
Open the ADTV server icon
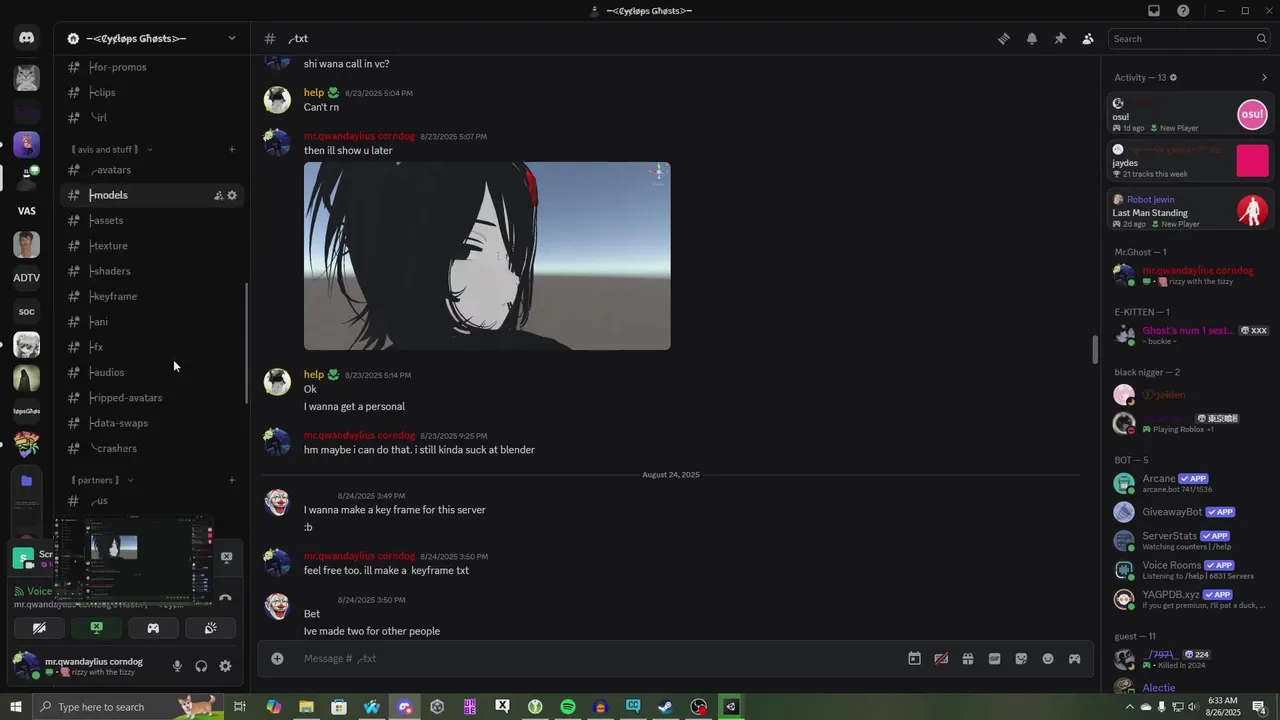tap(27, 278)
